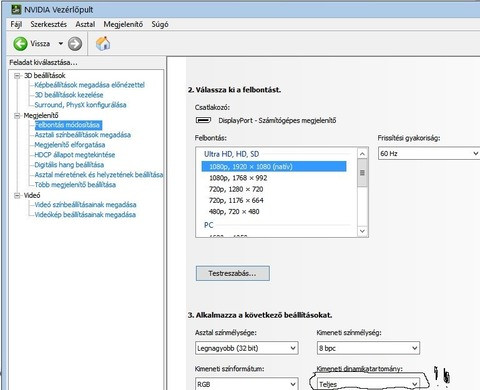This screenshot has height=390, width=480.
Task: Click the NVIDIA logo in title bar
Action: click(16, 9)
